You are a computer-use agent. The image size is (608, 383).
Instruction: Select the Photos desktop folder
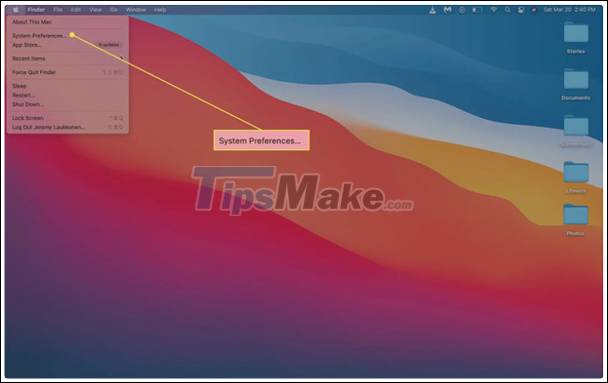point(576,220)
